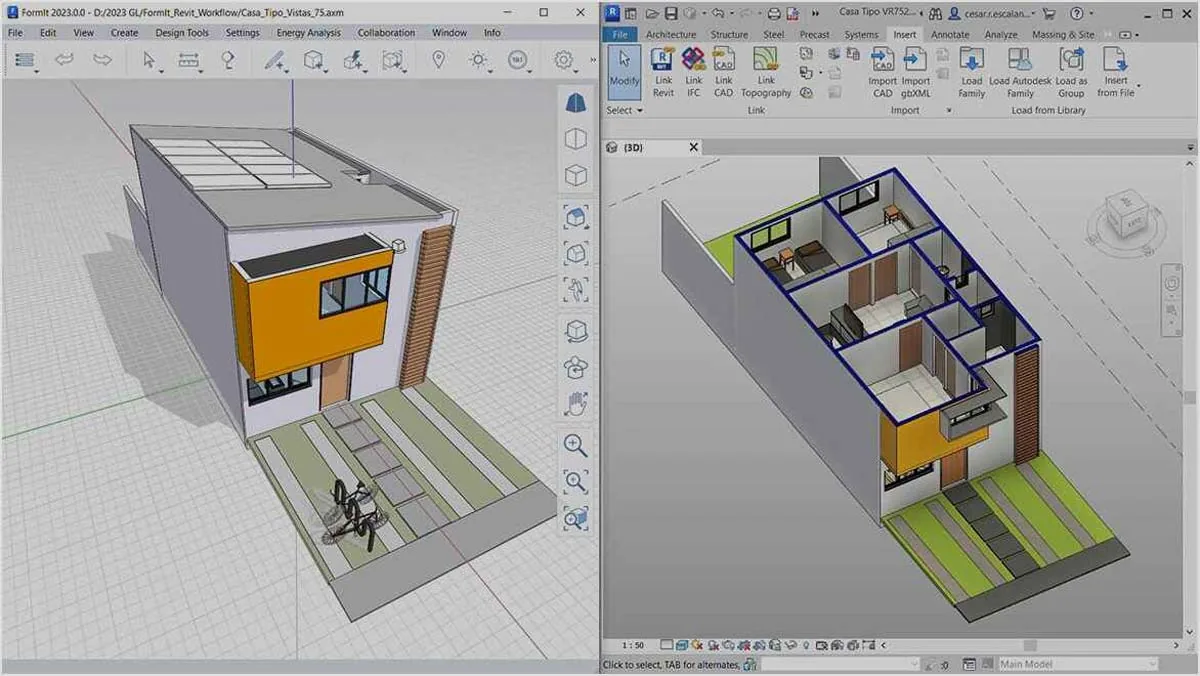Open Load Autodesk Family

(x=1020, y=73)
